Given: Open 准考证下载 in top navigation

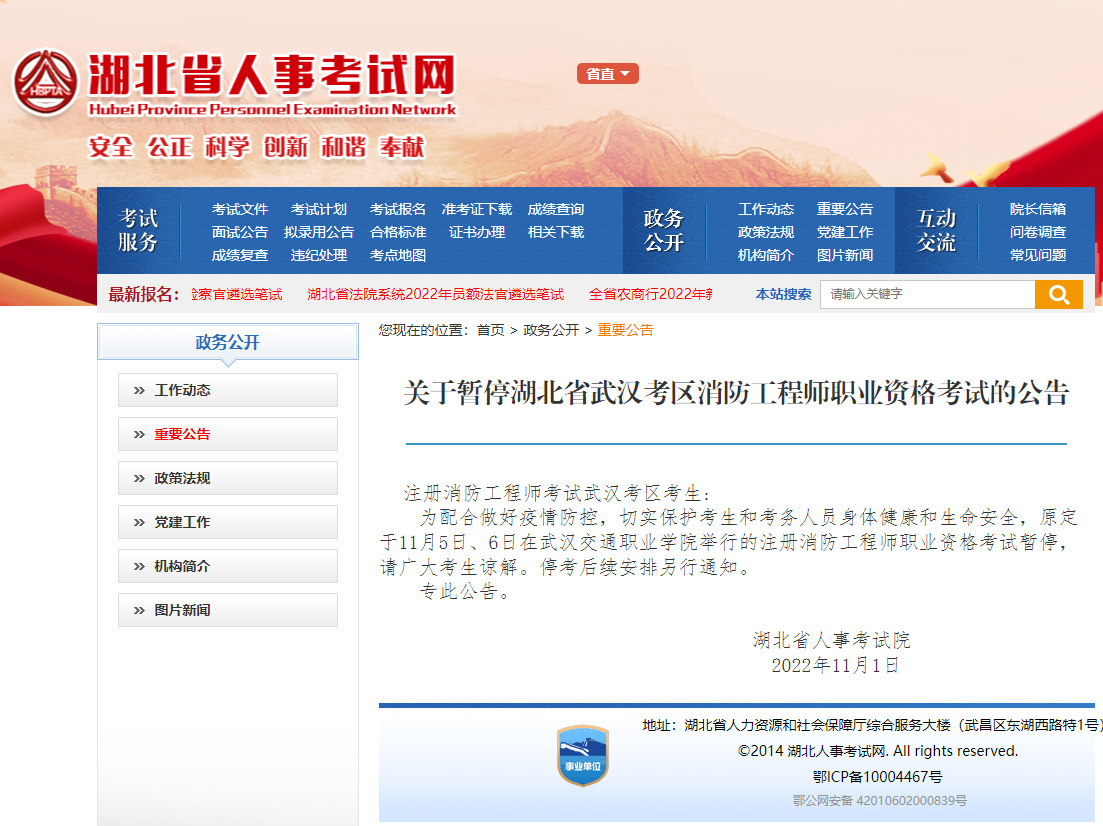Looking at the screenshot, I should tap(477, 209).
